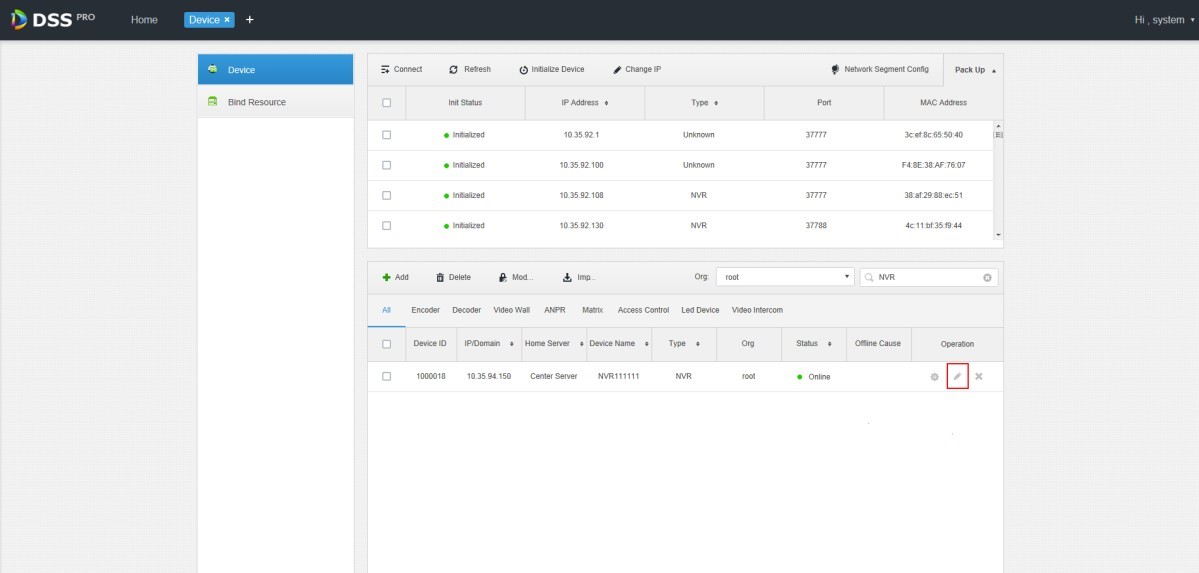Screen dimensions: 1199x573
Task: Open the system user menu
Action: coord(1164,20)
